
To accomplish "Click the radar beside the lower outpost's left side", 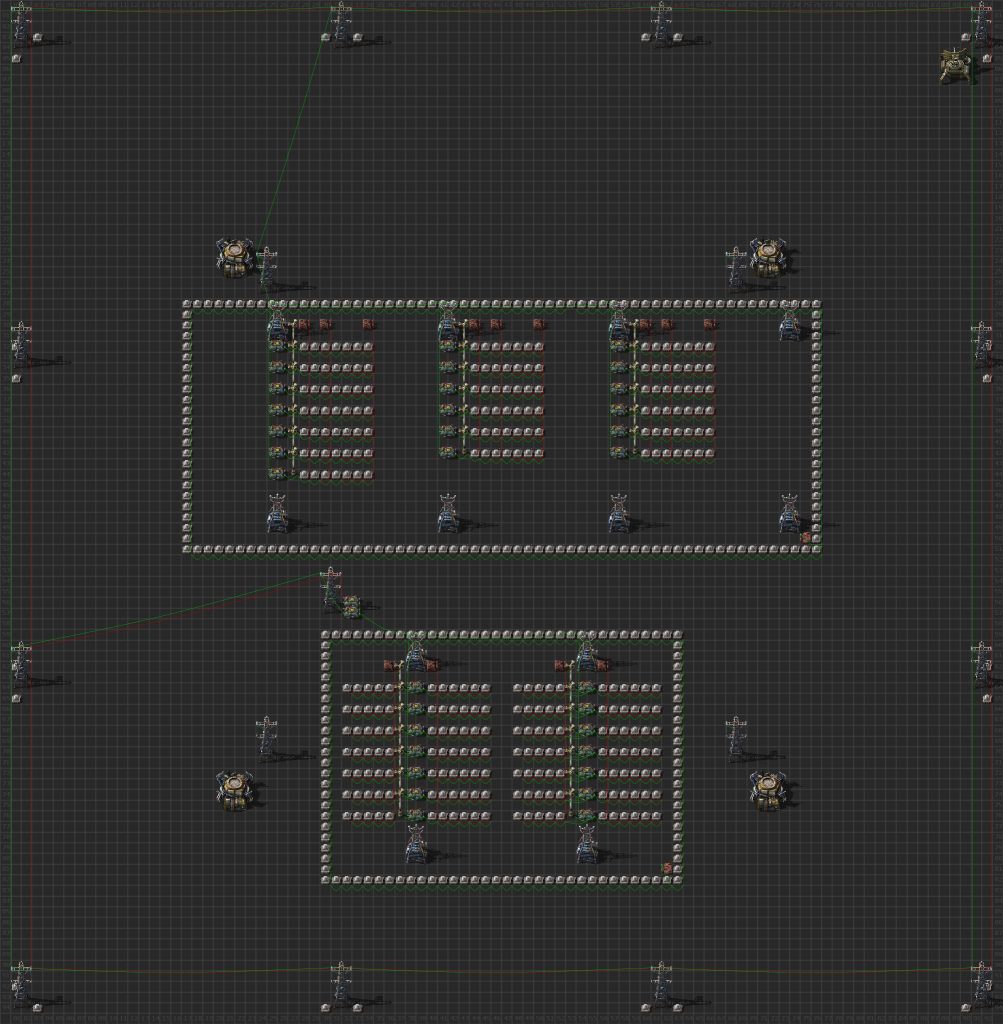I will click(x=234, y=790).
